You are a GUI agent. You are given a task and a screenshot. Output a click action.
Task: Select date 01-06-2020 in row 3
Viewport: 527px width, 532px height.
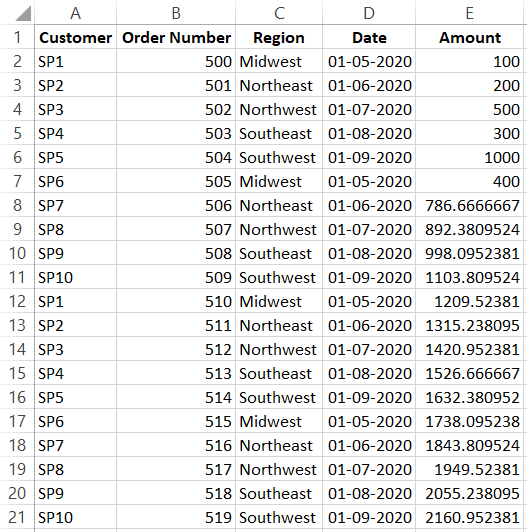[x=369, y=85]
